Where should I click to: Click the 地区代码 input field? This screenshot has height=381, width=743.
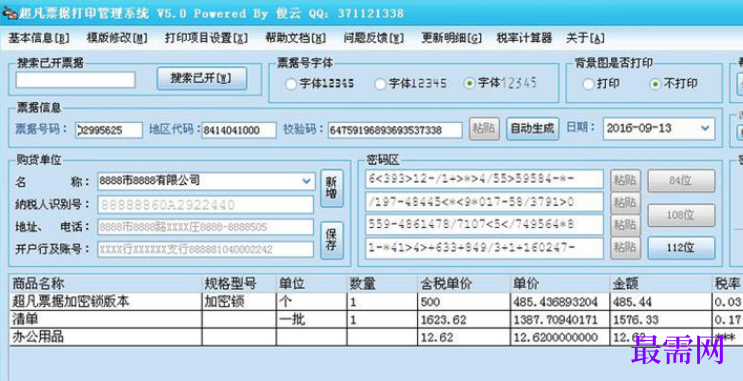[x=239, y=130]
